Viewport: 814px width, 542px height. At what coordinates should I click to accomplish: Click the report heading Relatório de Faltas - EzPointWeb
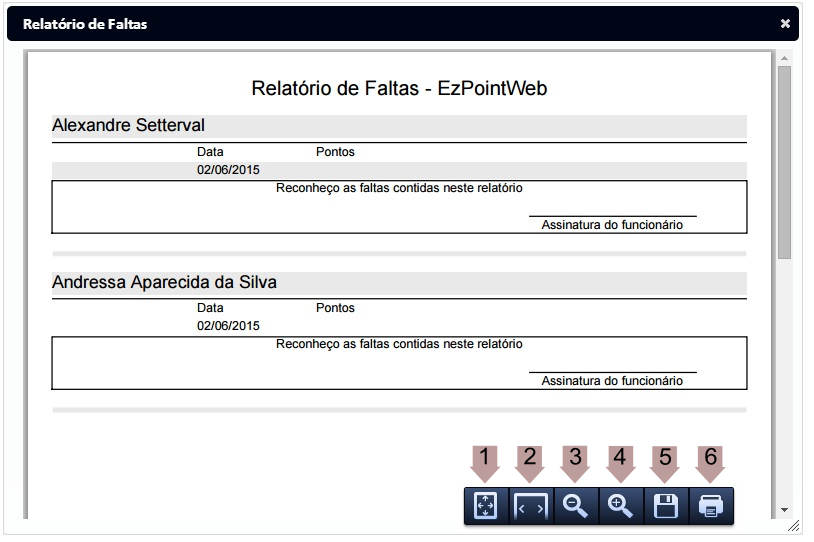tap(399, 89)
